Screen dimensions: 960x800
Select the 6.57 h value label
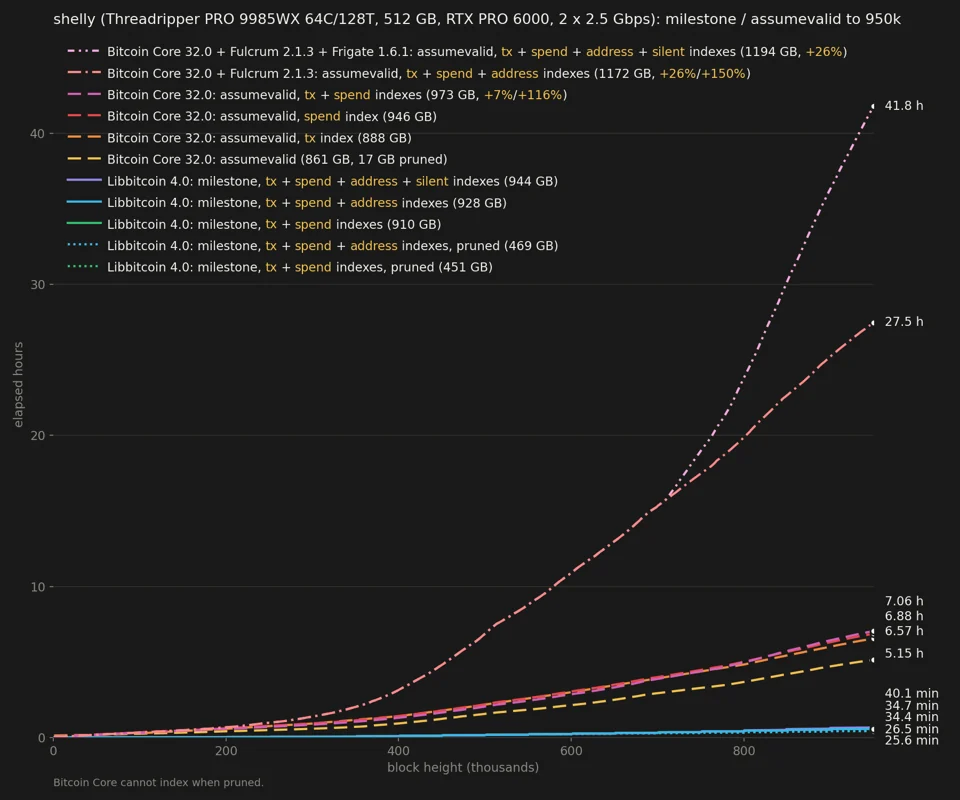coord(904,631)
